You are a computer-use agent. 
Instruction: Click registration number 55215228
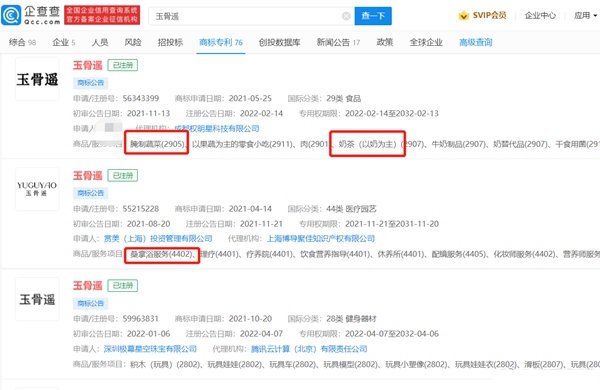point(140,209)
